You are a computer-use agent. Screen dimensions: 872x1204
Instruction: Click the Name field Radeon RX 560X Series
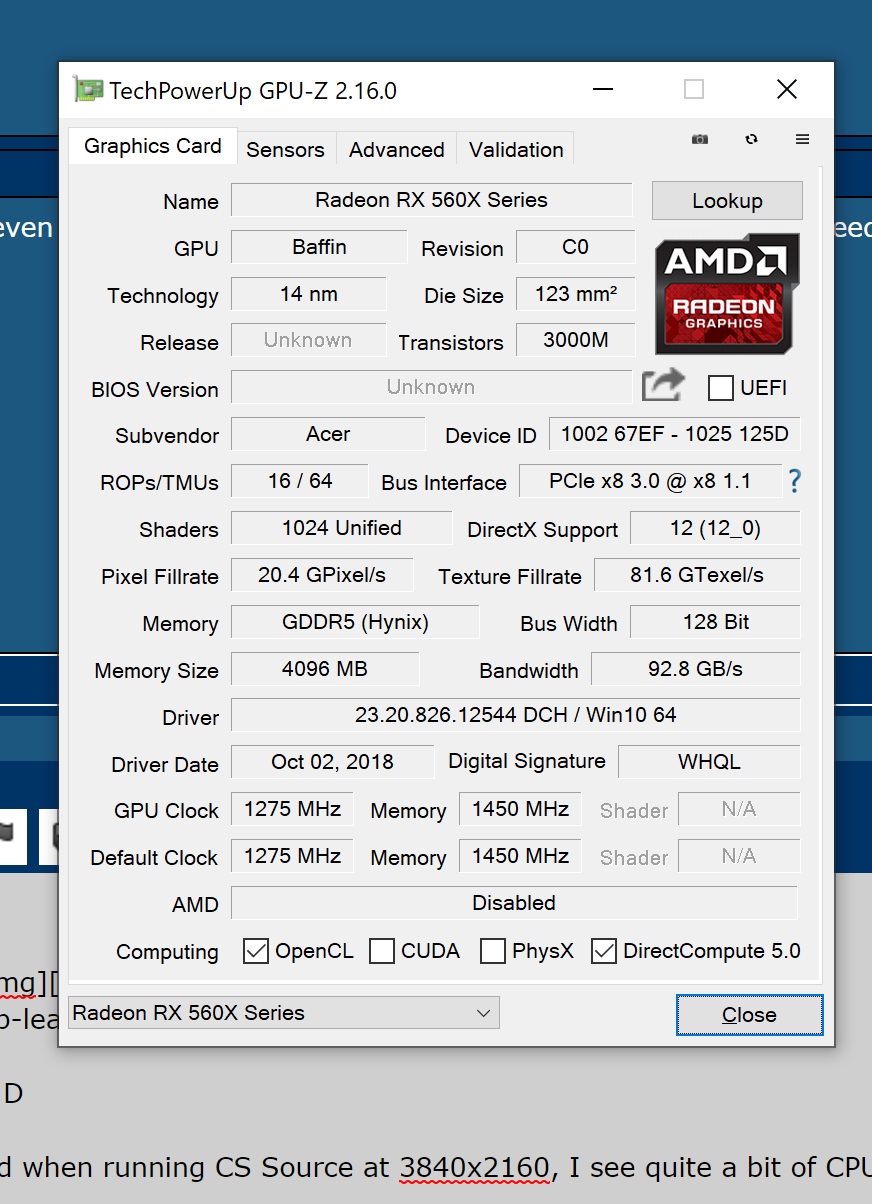432,199
